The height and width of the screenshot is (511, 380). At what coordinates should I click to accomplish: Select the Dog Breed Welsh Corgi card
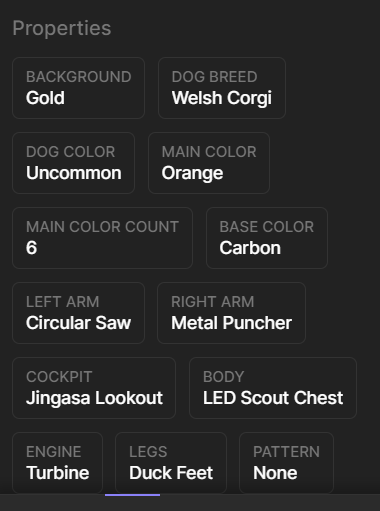pyautogui.click(x=222, y=88)
